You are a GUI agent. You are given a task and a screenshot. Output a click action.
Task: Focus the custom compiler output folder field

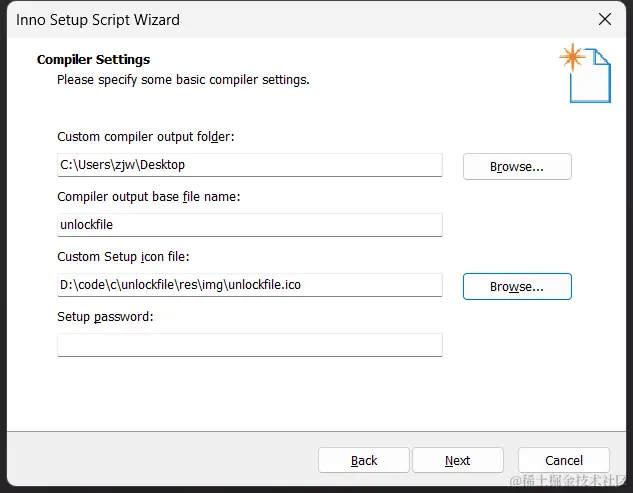tap(250, 165)
